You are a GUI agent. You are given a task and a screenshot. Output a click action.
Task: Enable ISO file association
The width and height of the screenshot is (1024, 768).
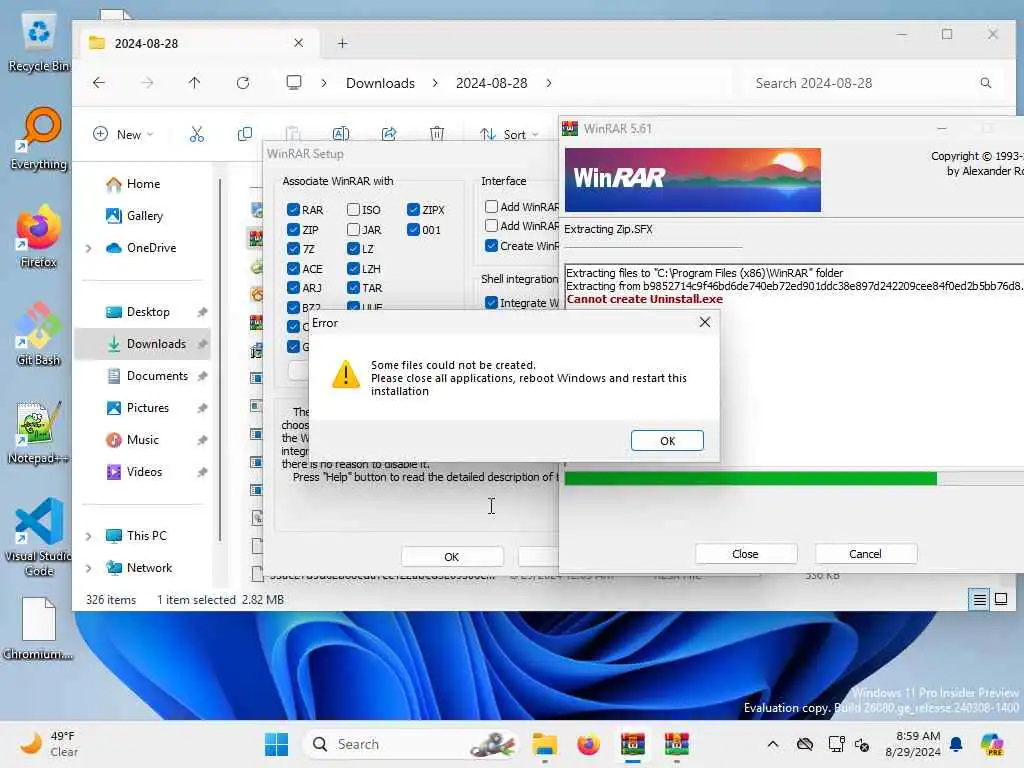coord(353,210)
